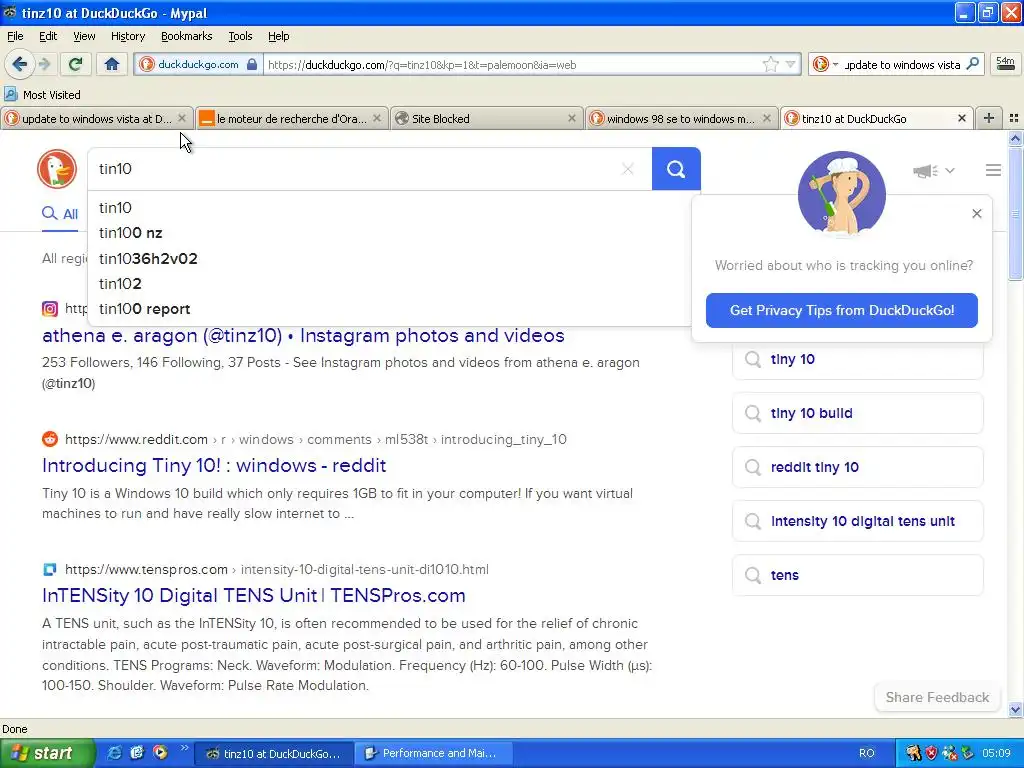The image size is (1024, 768).
Task: Click the padlock site identity icon
Action: tap(252, 65)
